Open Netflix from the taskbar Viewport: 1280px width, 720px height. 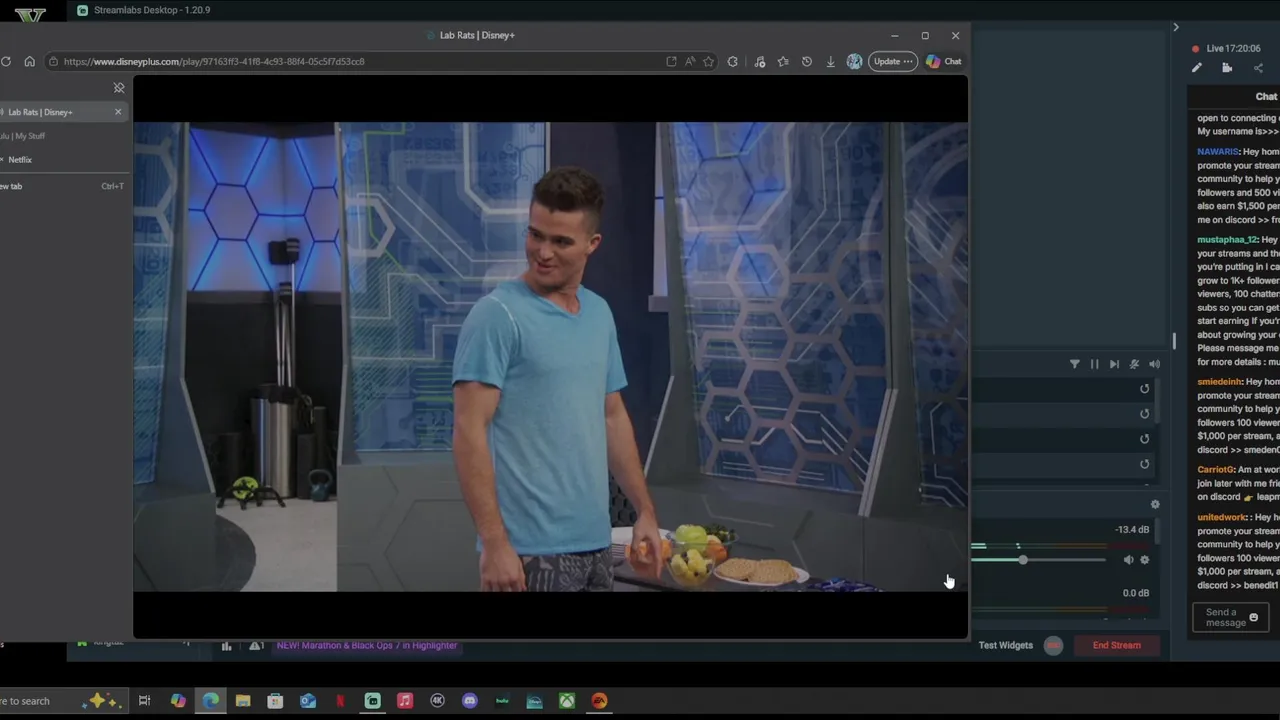point(340,701)
